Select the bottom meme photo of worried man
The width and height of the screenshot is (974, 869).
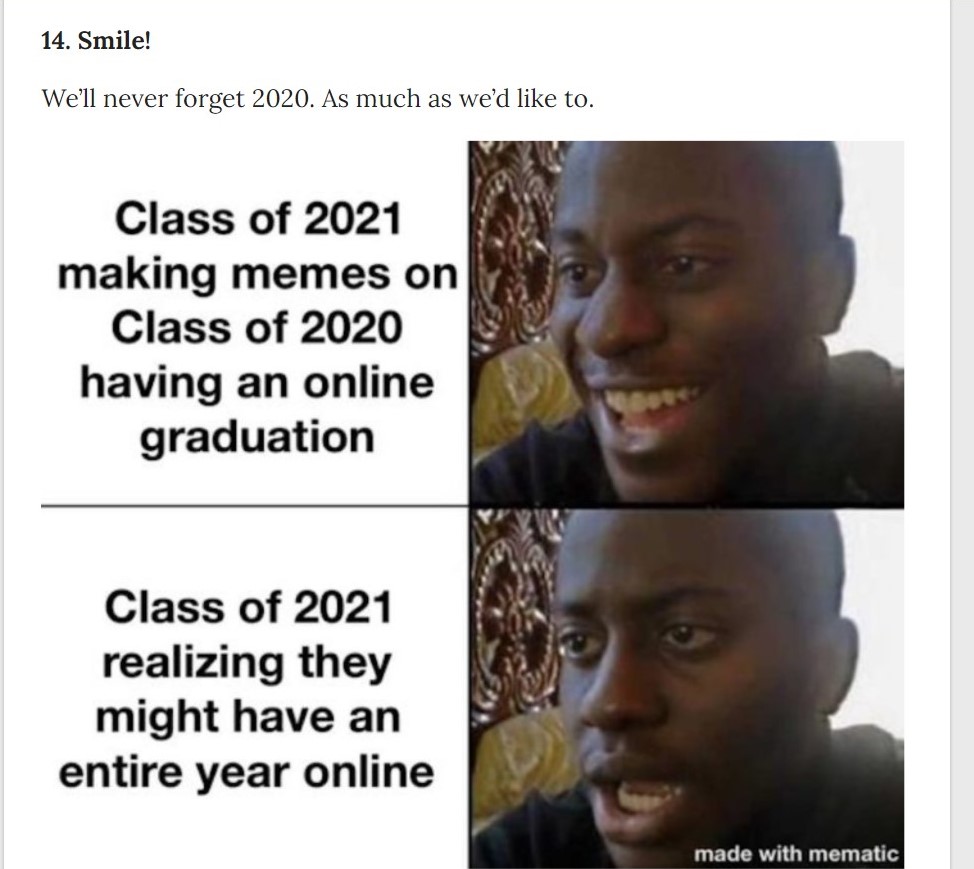point(686,688)
